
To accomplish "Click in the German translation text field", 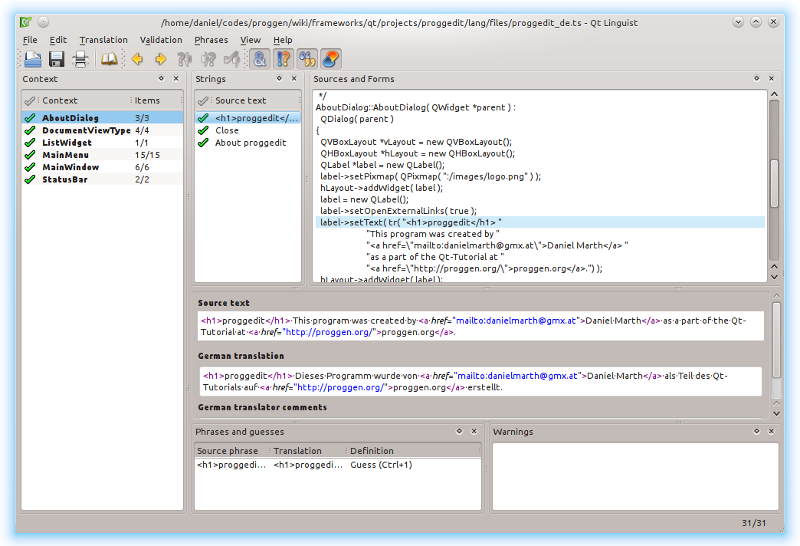I will tap(480, 381).
